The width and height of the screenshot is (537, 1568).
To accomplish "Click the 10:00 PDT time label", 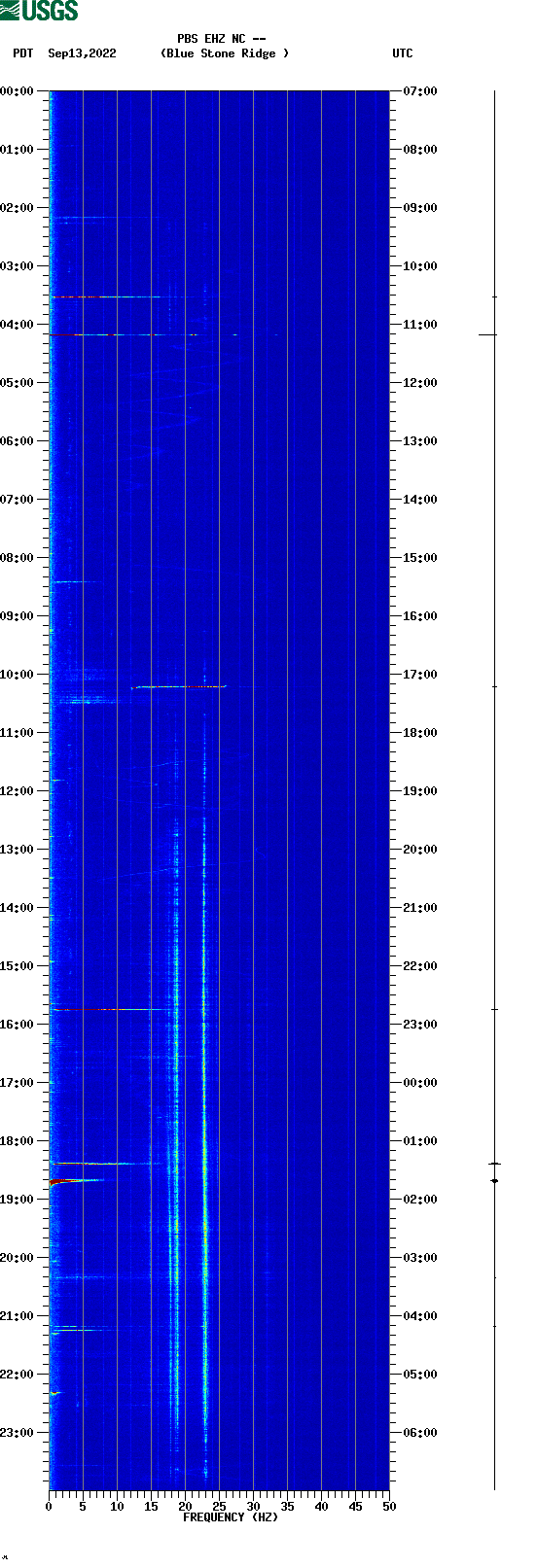I will (18, 675).
